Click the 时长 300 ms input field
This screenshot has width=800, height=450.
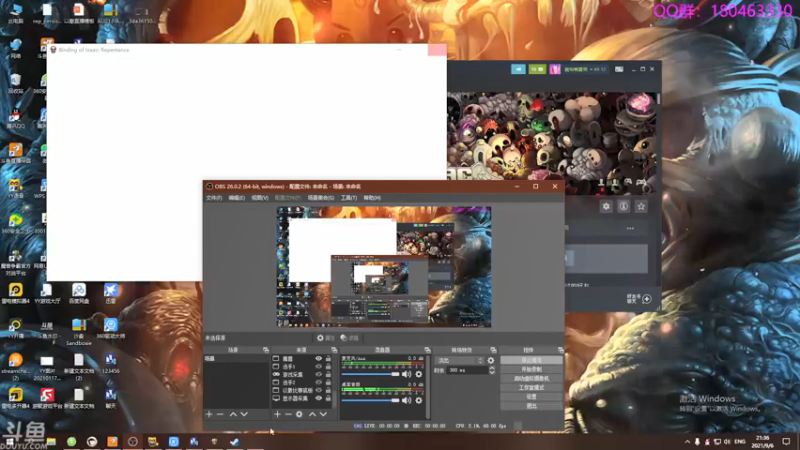(x=467, y=370)
